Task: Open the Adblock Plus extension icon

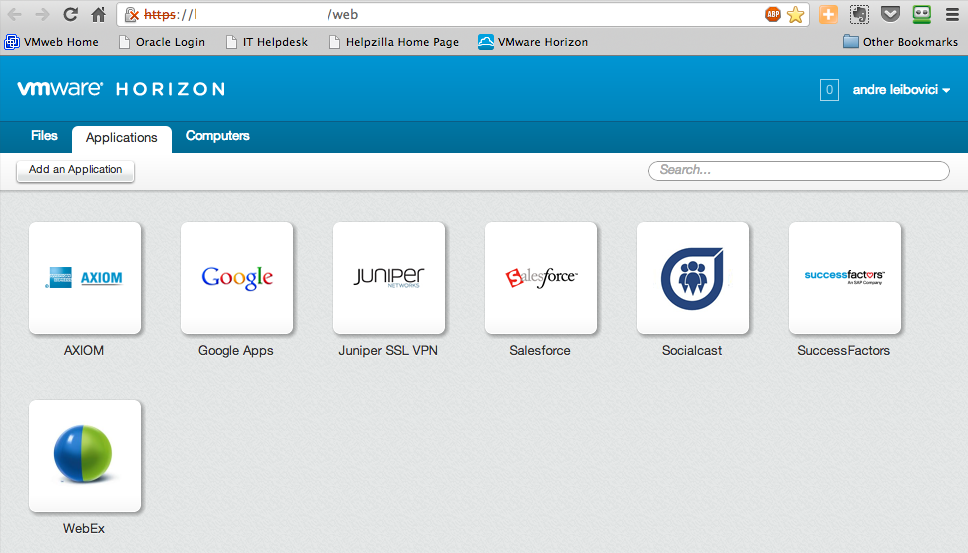Action: pos(773,14)
